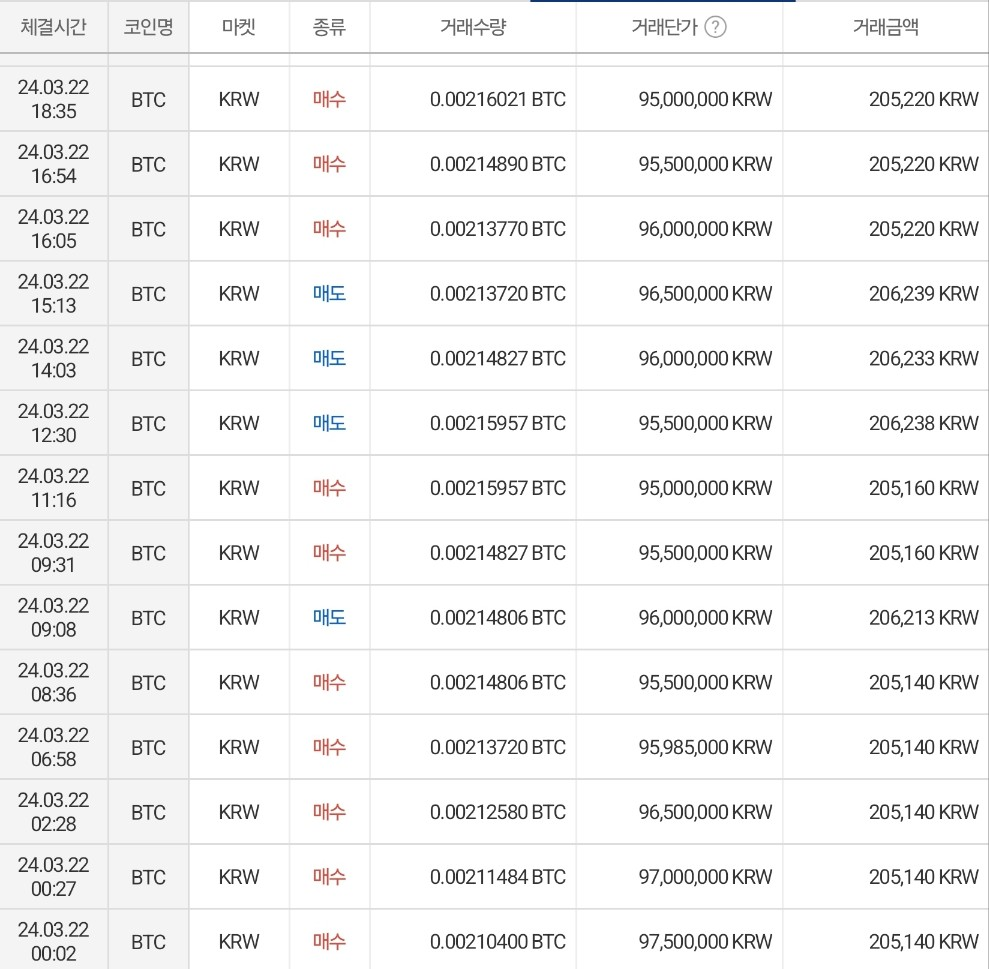The image size is (989, 969).
Task: Click the help icon beside 거래단가
Action: pyautogui.click(x=715, y=27)
